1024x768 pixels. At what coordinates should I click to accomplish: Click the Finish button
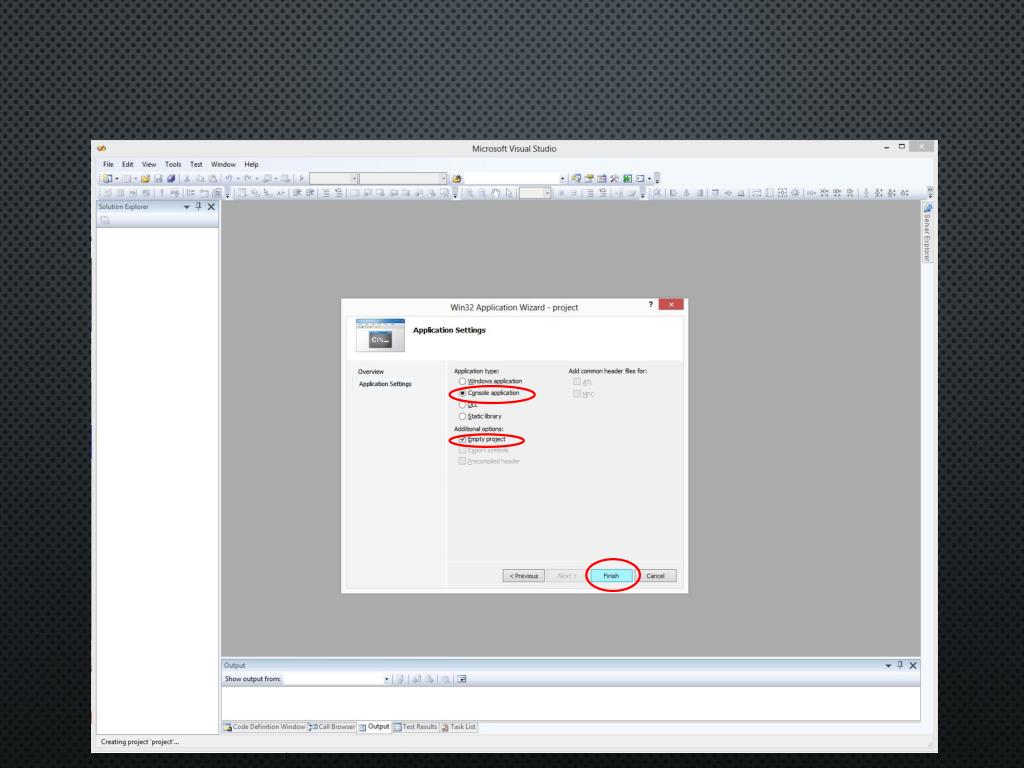611,576
